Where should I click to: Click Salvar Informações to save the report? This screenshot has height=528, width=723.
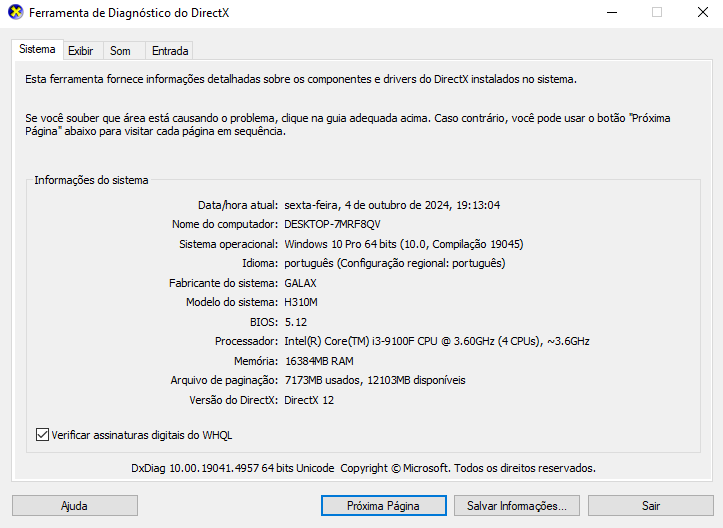(x=517, y=506)
